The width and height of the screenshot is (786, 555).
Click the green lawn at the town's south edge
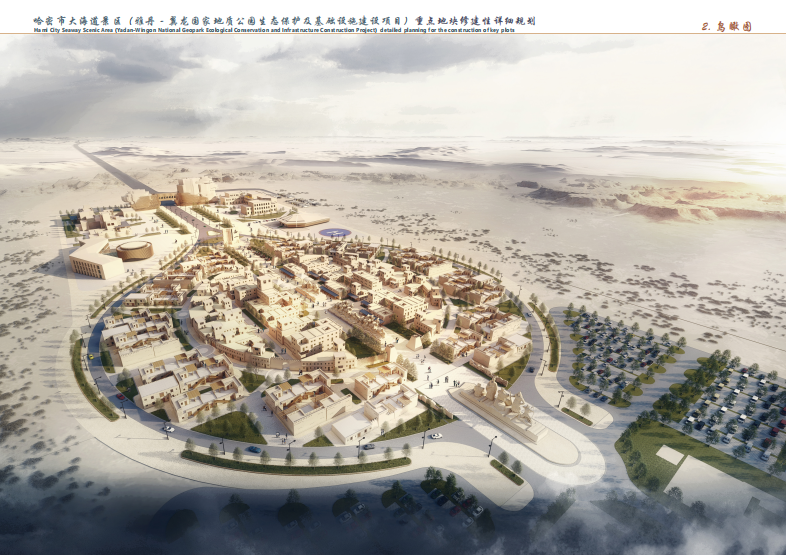232,427
